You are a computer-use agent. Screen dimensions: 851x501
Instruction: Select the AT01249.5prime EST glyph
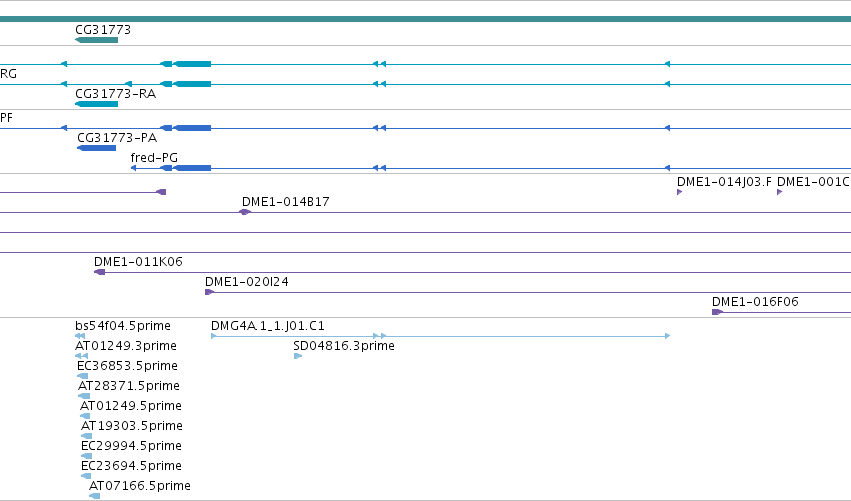[85, 416]
